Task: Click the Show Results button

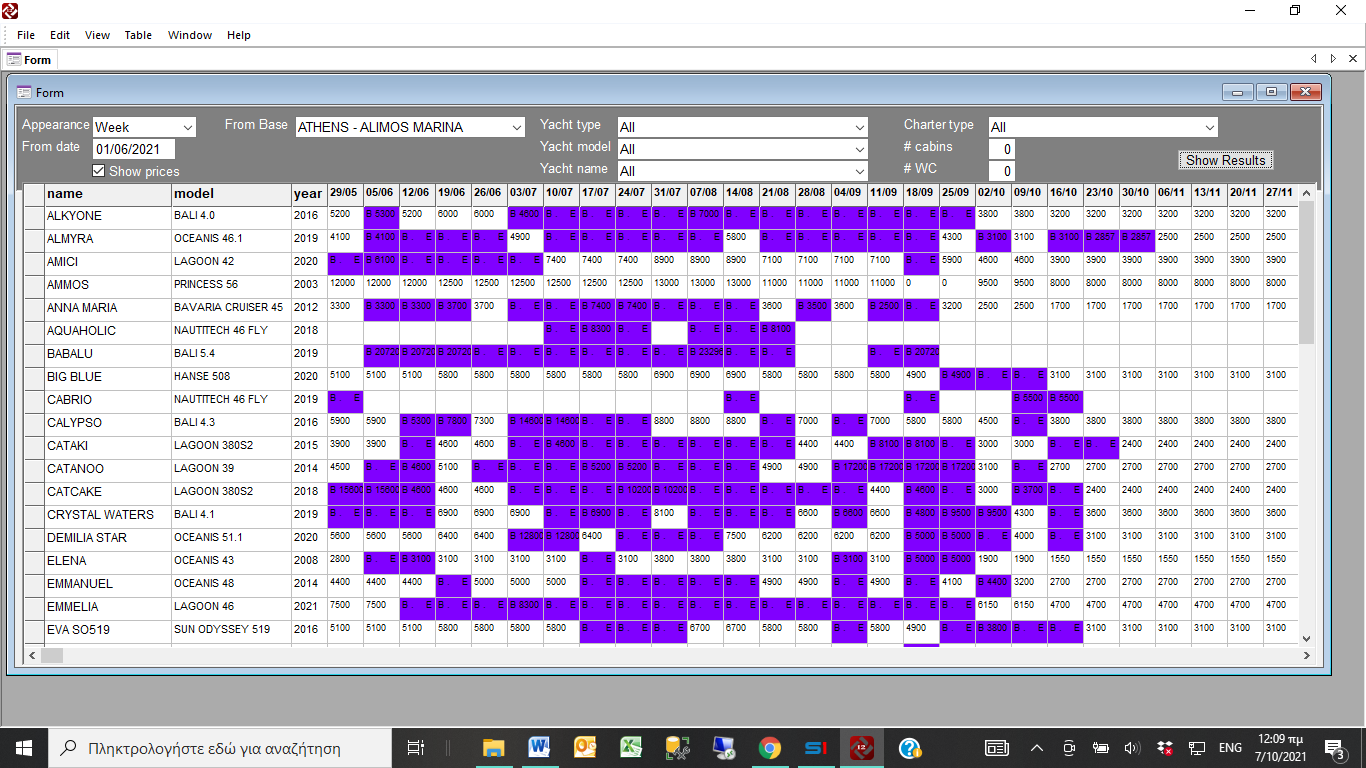Action: [x=1225, y=160]
